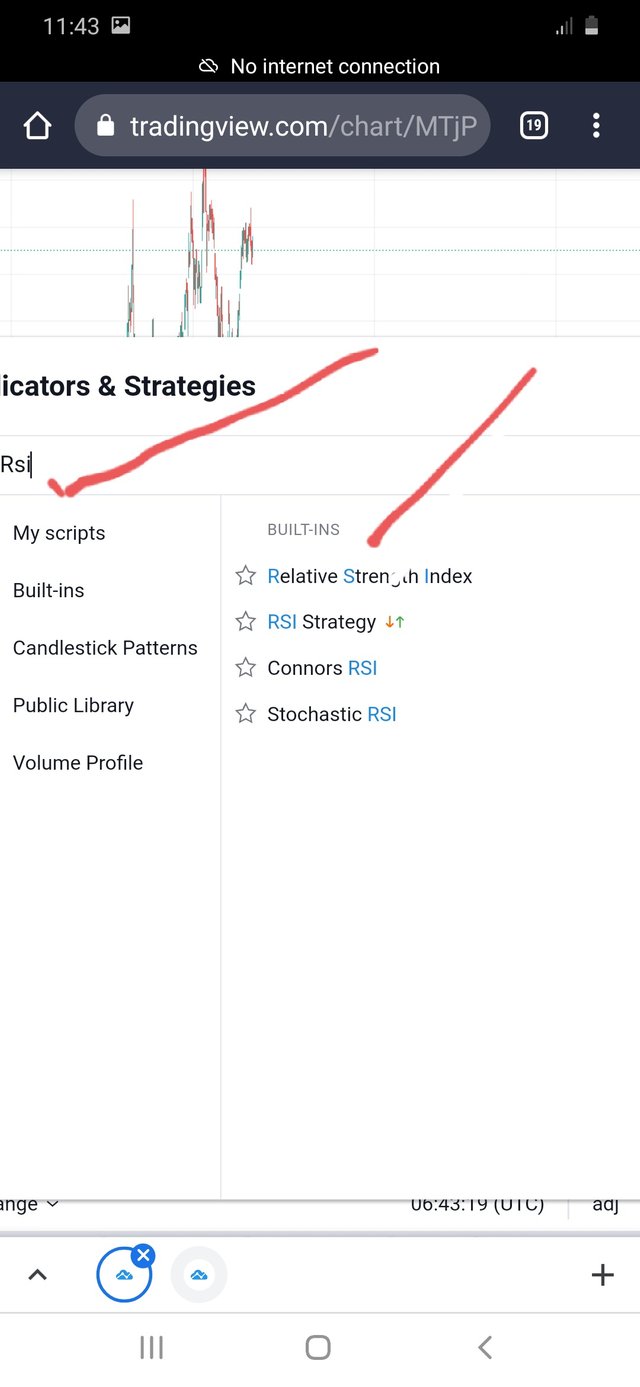640x1387 pixels.
Task: Expand the tab strip with up chevron
Action: coord(37,1275)
